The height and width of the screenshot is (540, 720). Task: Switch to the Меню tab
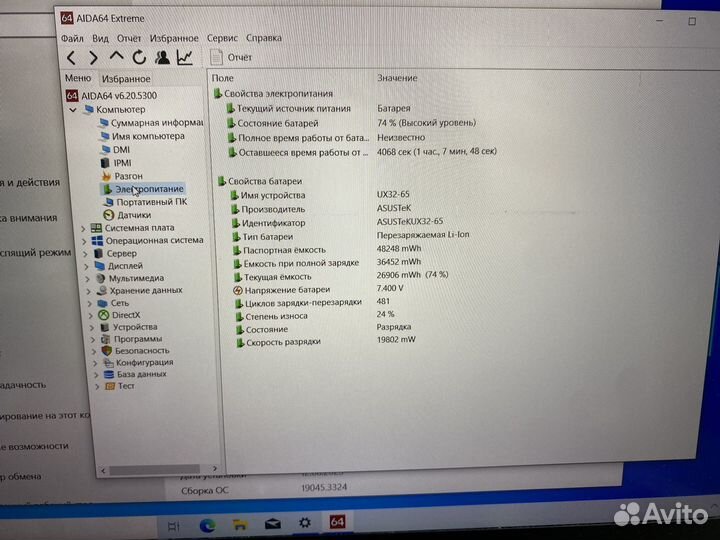pos(78,78)
